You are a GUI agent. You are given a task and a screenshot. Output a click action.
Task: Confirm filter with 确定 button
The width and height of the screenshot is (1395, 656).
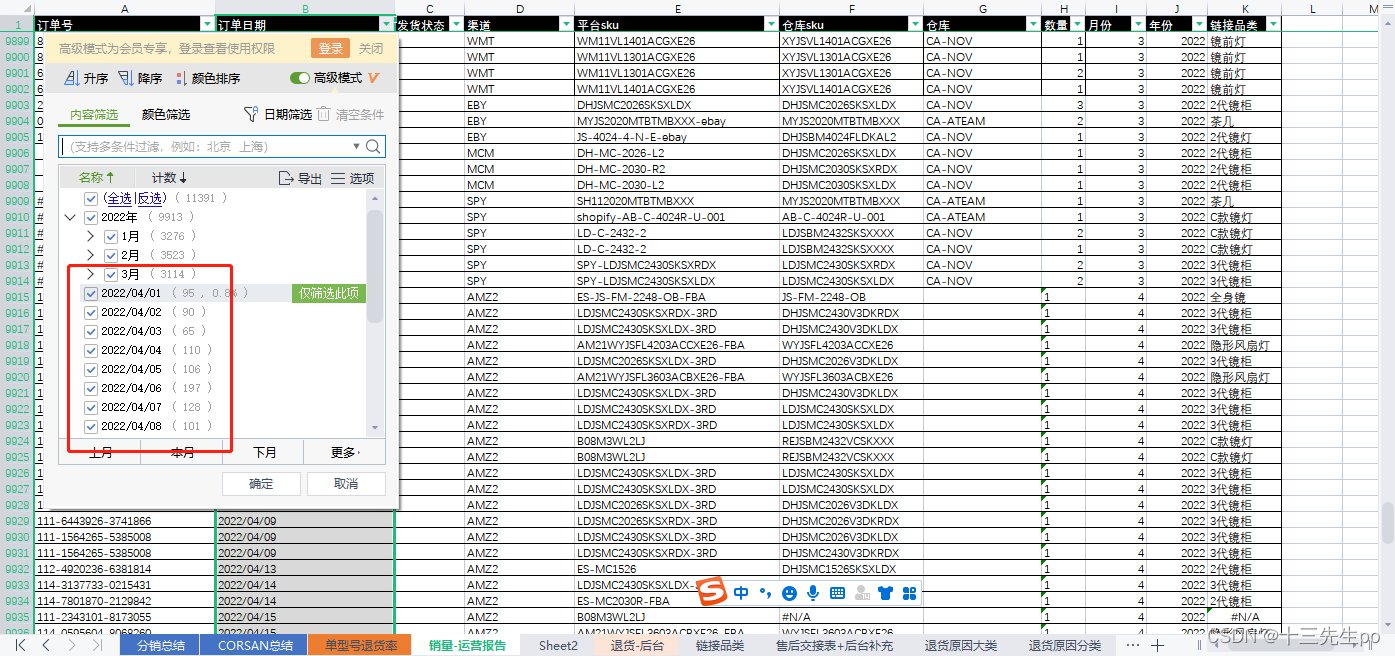(x=261, y=483)
